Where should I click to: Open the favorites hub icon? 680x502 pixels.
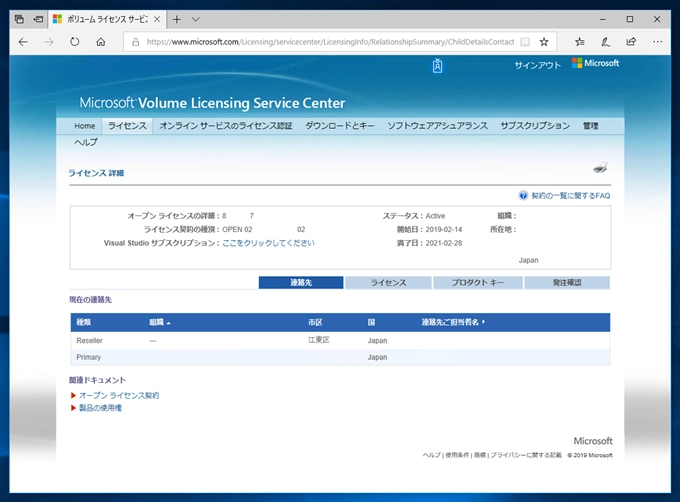click(x=579, y=42)
